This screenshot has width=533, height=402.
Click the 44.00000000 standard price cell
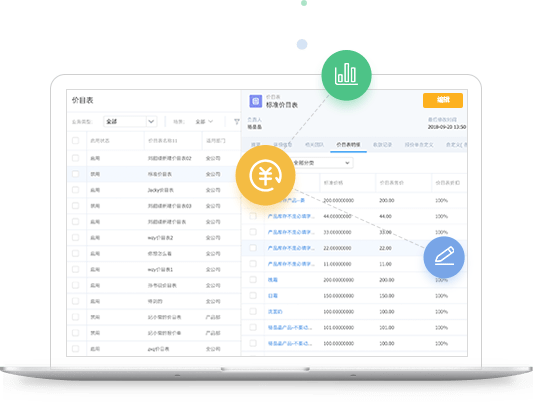[337, 216]
